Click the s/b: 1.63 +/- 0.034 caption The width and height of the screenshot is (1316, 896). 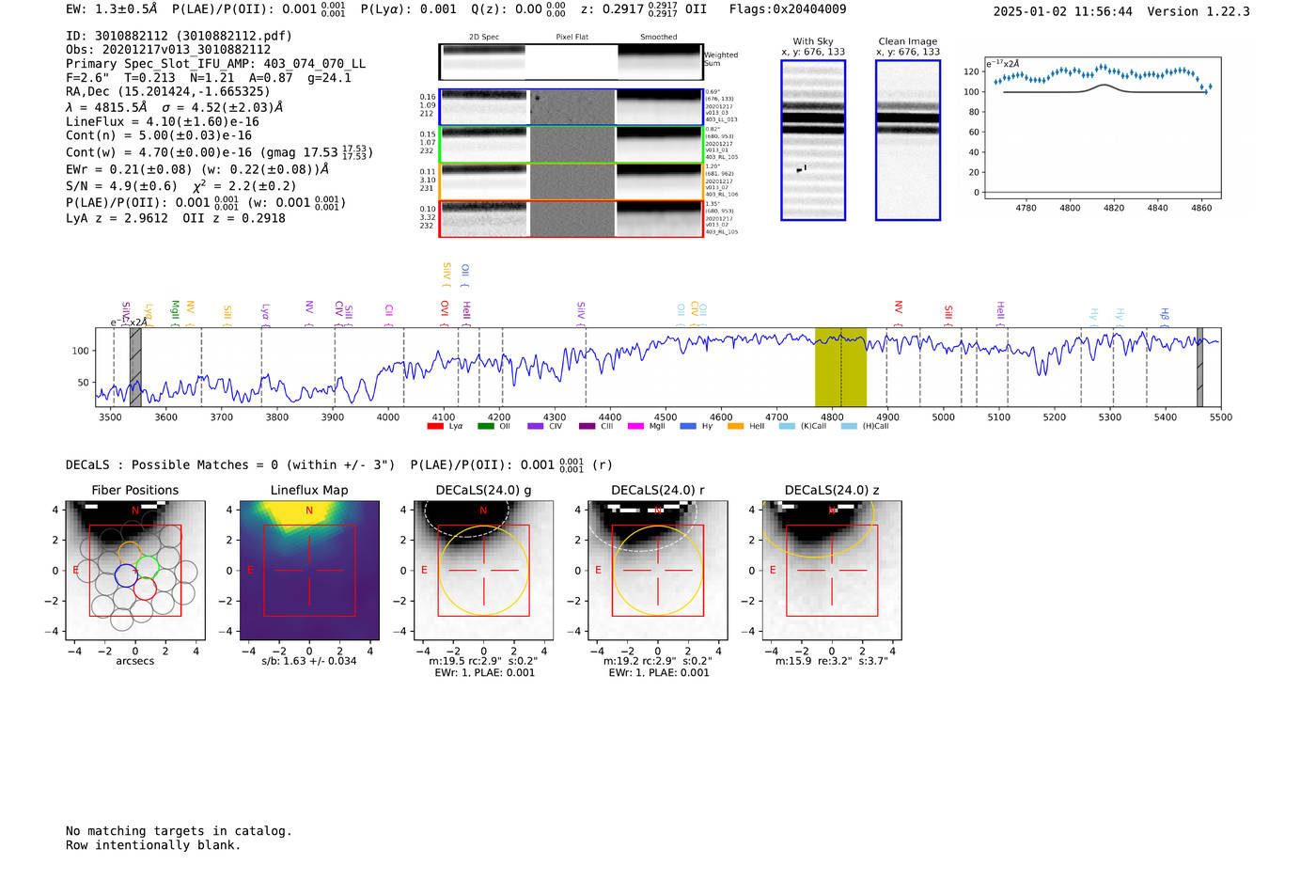point(309,661)
